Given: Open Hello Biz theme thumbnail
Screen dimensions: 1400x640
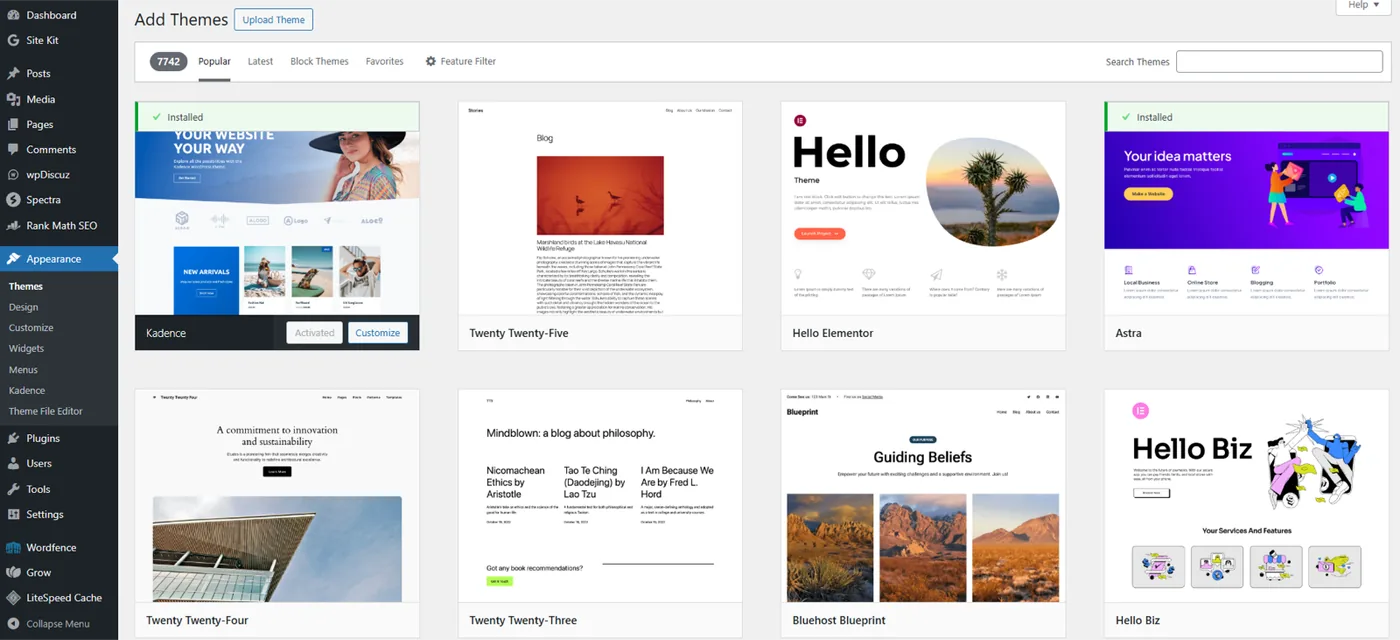Looking at the screenshot, I should (x=1246, y=496).
